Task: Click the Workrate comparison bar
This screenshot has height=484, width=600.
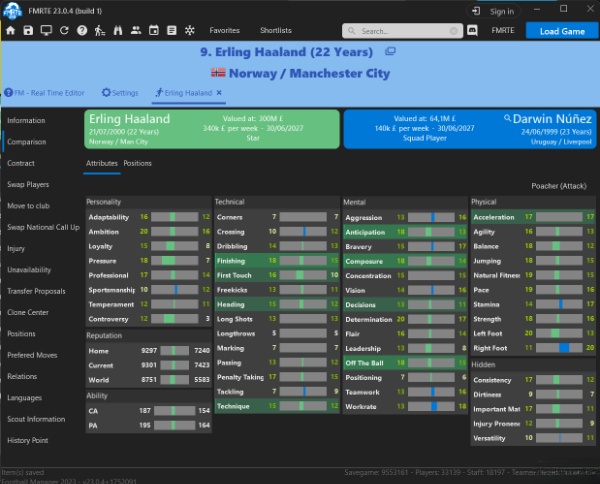Action: 431,406
